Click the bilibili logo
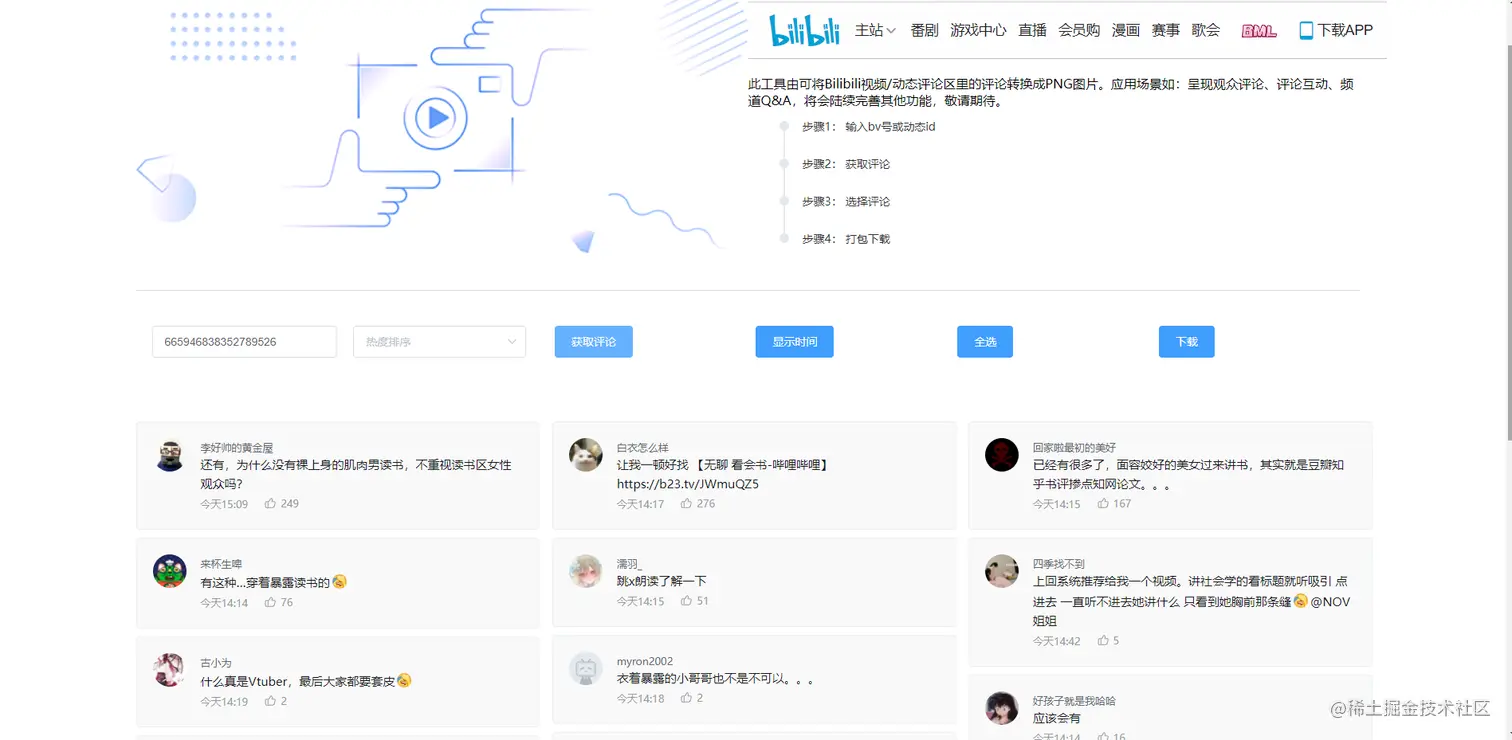The height and width of the screenshot is (740, 1512). pyautogui.click(x=804, y=30)
